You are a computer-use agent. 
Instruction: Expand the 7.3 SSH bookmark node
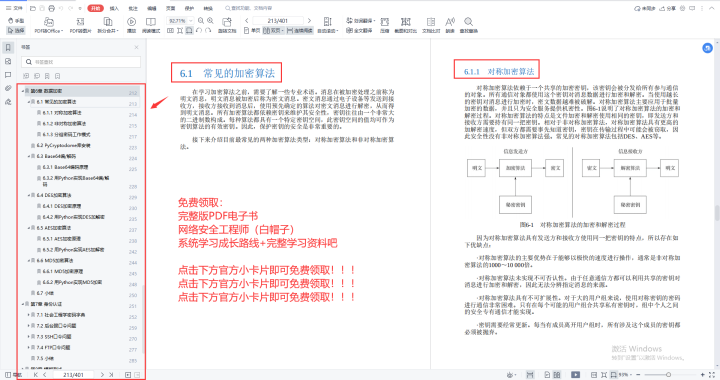(28, 336)
